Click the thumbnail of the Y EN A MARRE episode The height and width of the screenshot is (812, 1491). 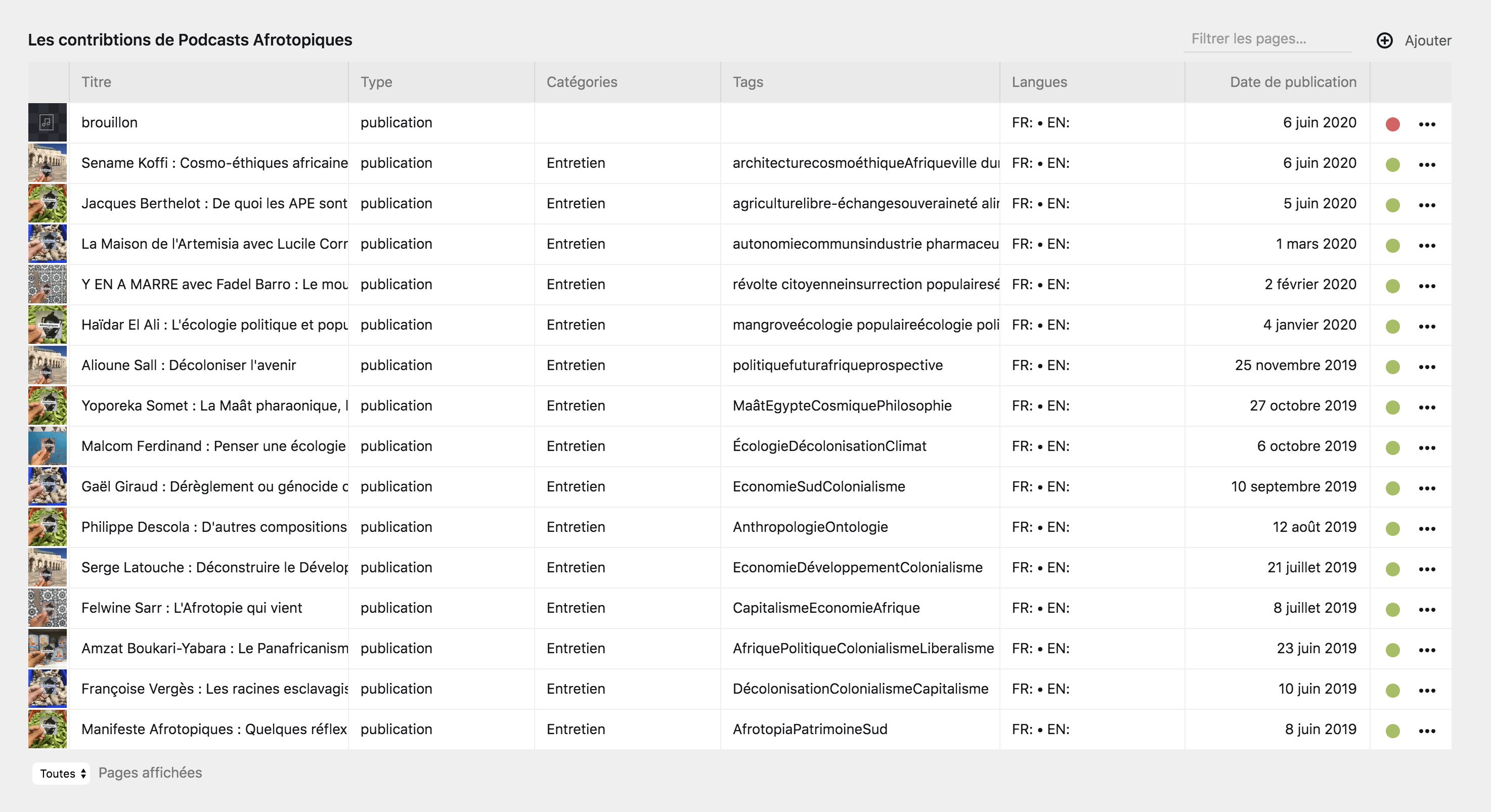(48, 284)
